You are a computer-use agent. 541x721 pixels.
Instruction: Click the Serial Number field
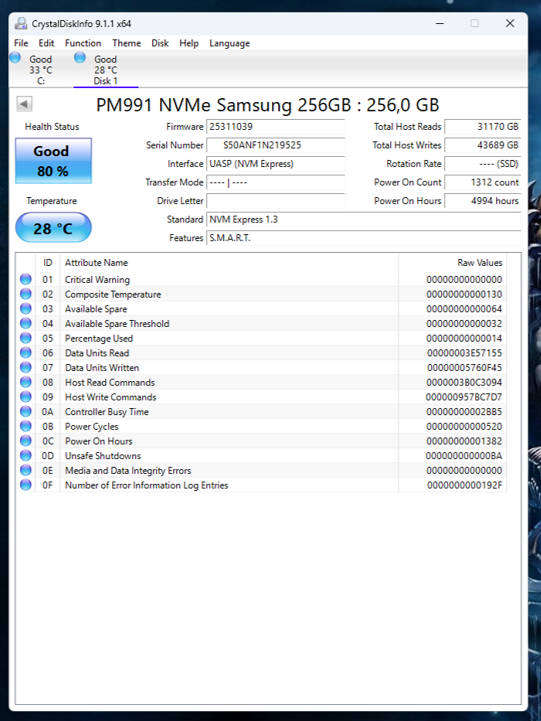276,145
